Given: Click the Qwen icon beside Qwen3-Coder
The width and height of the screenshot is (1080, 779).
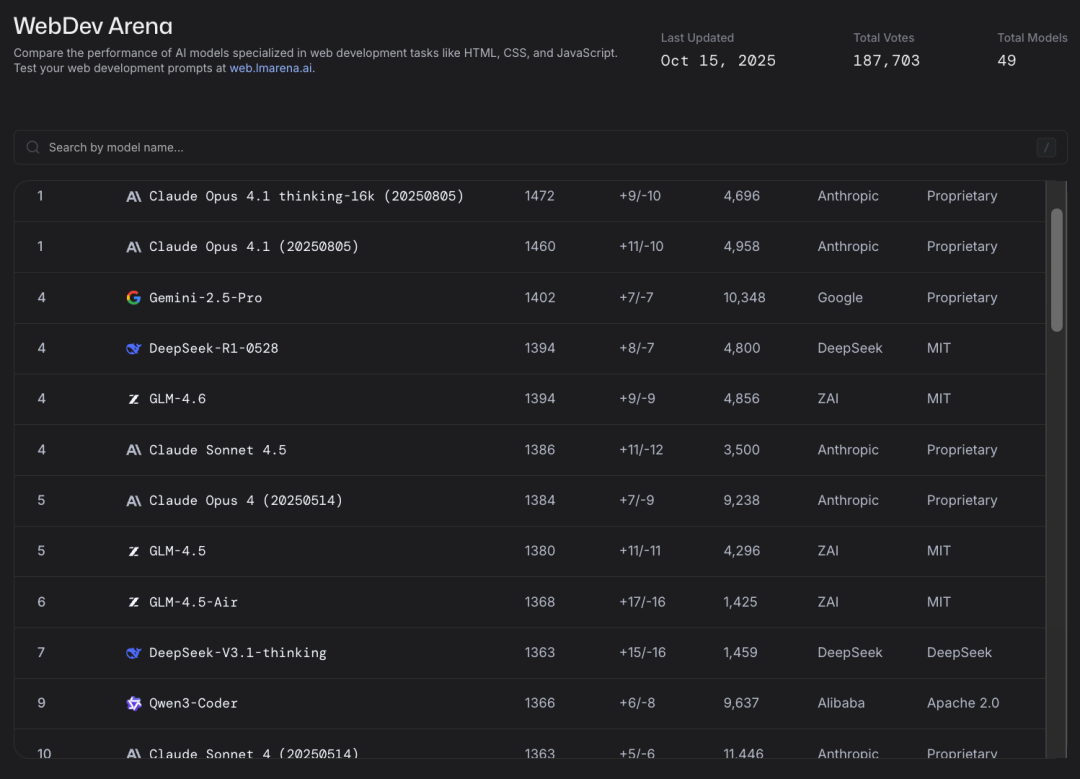Looking at the screenshot, I should tap(134, 703).
